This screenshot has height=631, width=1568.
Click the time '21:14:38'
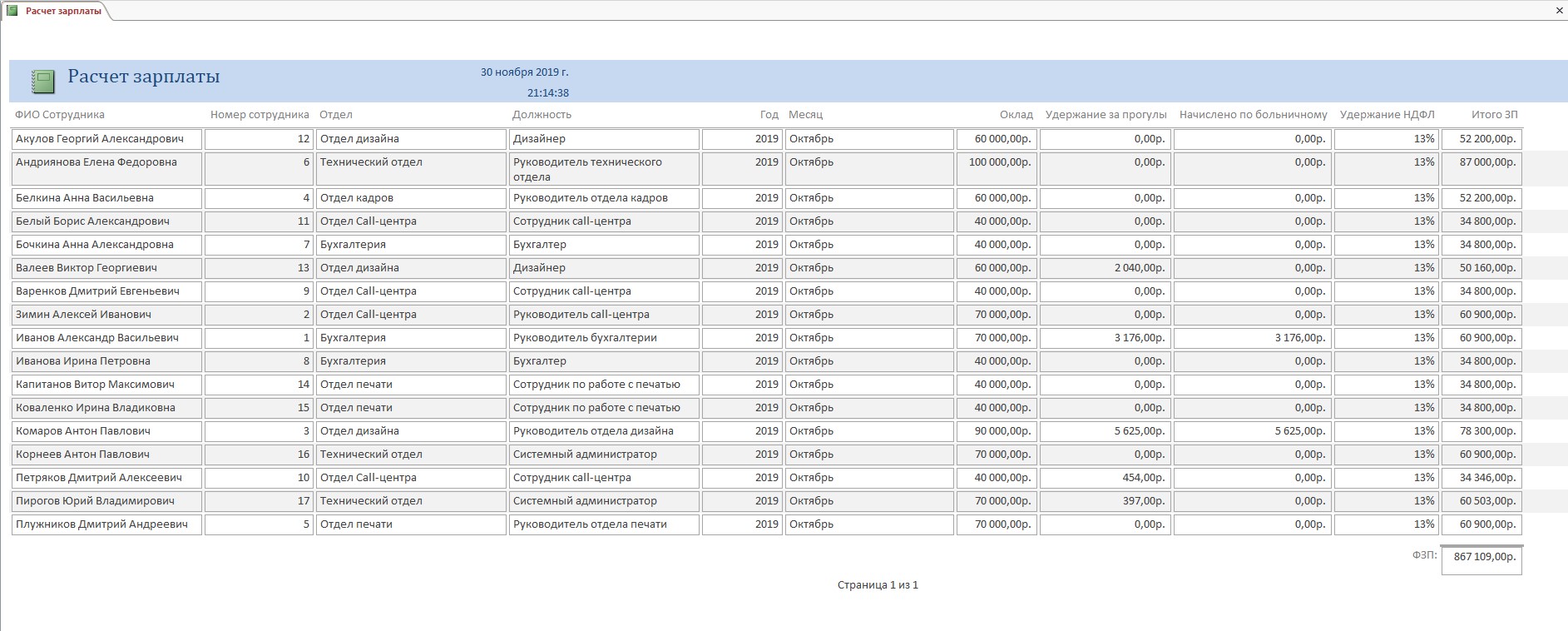click(x=548, y=93)
